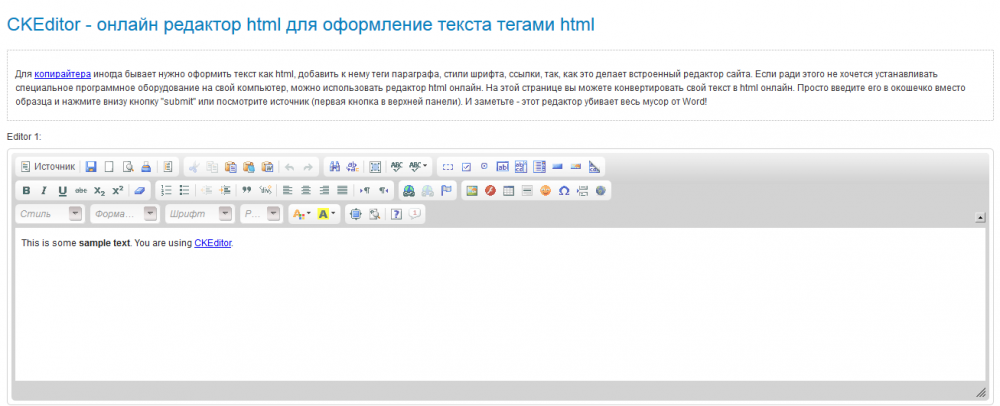The height and width of the screenshot is (406, 1000).
Task: Click the Print icon in toolbar
Action: click(145, 166)
